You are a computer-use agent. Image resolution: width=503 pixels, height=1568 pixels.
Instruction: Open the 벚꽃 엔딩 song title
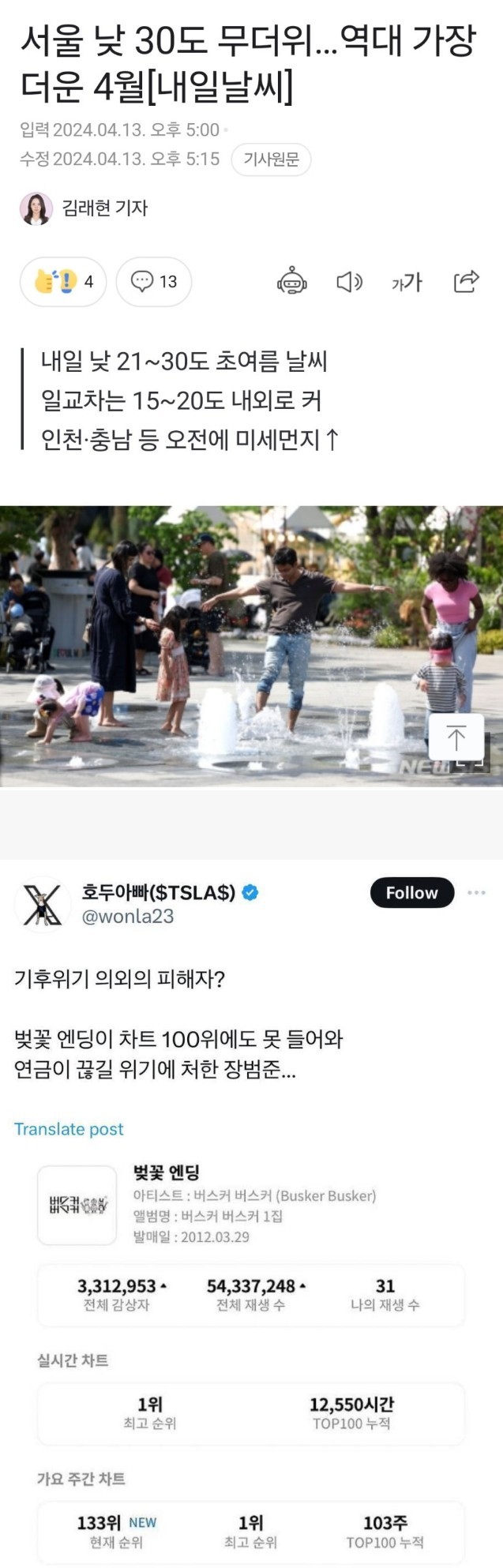(166, 1172)
